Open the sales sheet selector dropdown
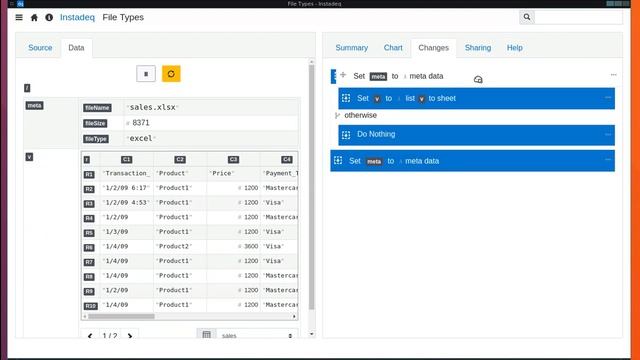Viewport: 640px width, 360px height. point(257,335)
